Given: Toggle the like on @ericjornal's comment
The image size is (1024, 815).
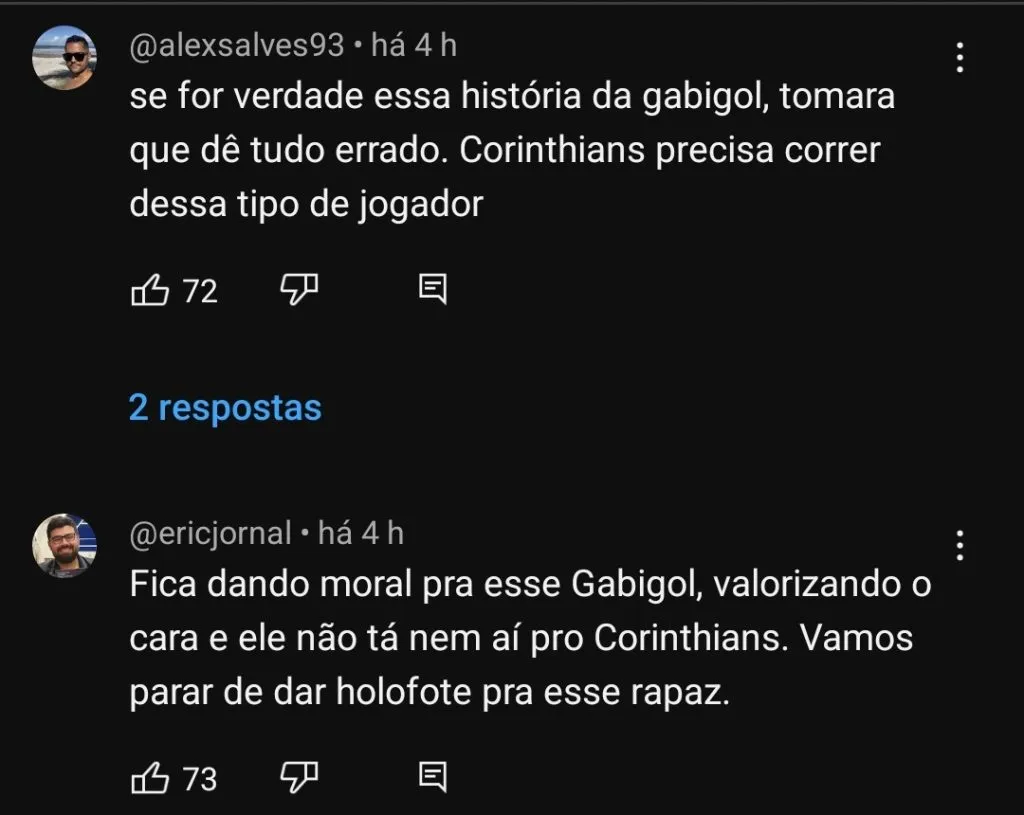Looking at the screenshot, I should coord(150,777).
